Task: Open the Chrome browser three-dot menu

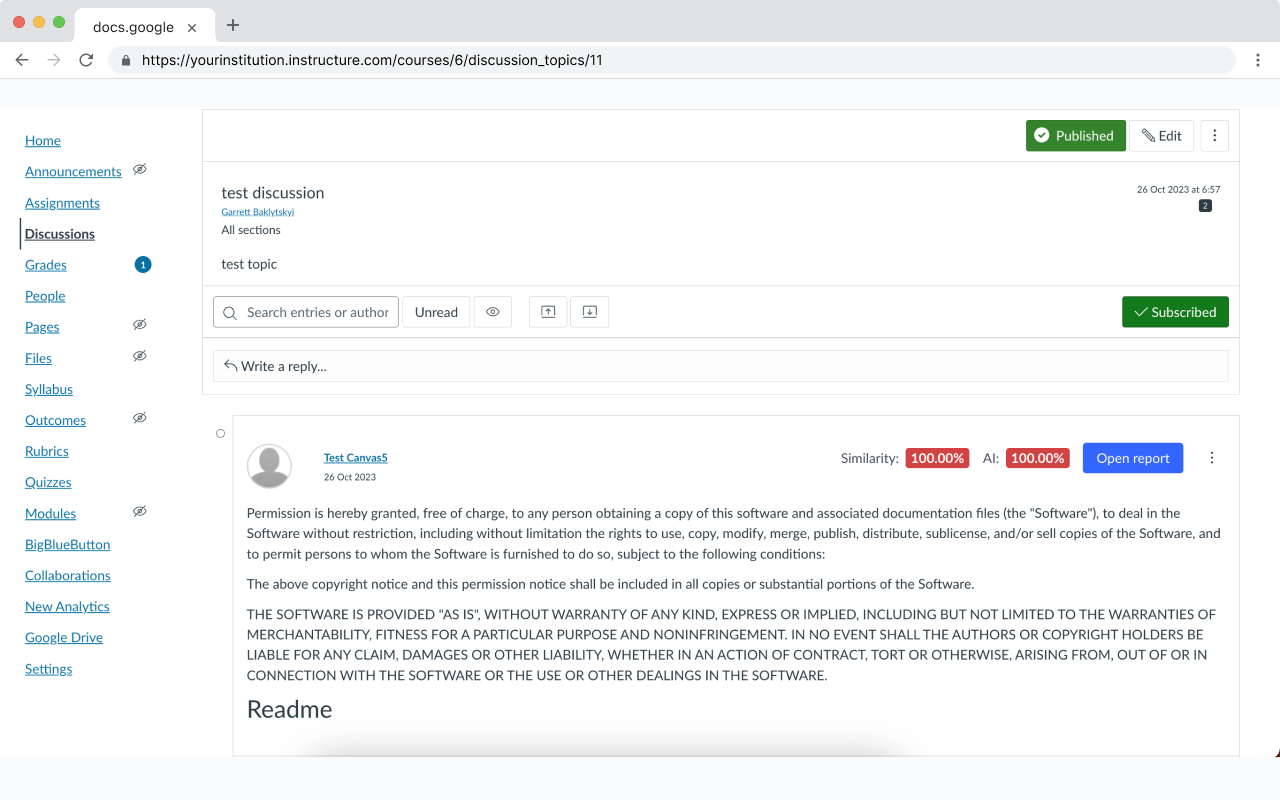Action: click(1258, 60)
